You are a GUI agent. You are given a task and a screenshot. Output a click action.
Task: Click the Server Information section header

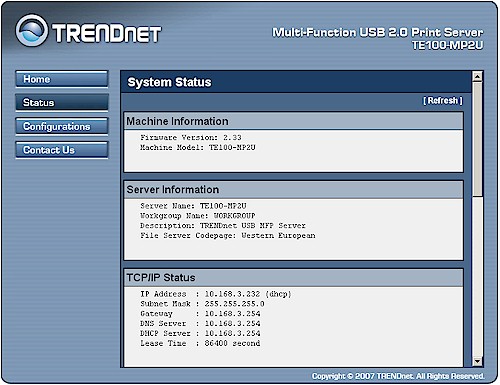pos(293,189)
